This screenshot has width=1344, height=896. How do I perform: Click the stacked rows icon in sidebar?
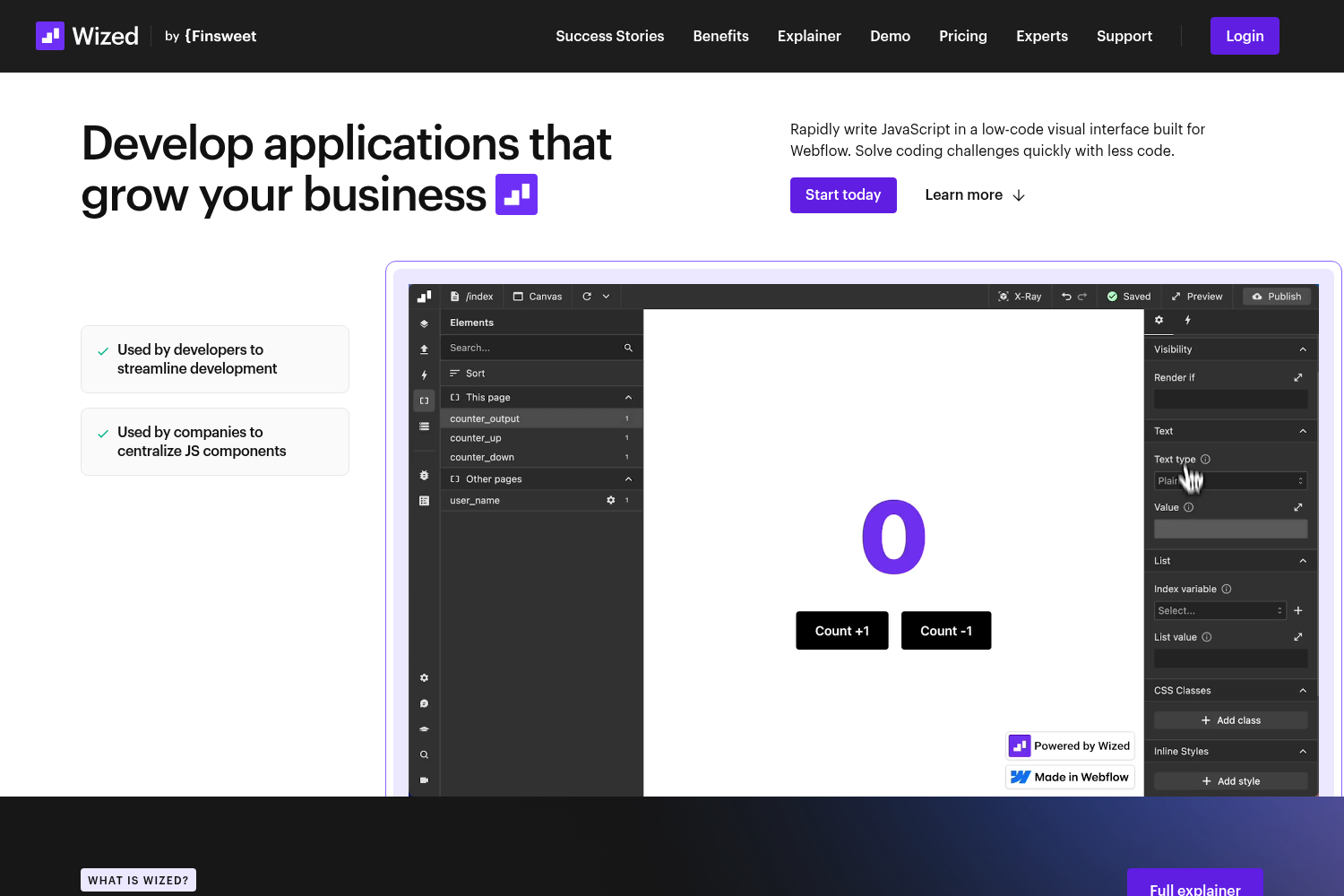point(424,426)
